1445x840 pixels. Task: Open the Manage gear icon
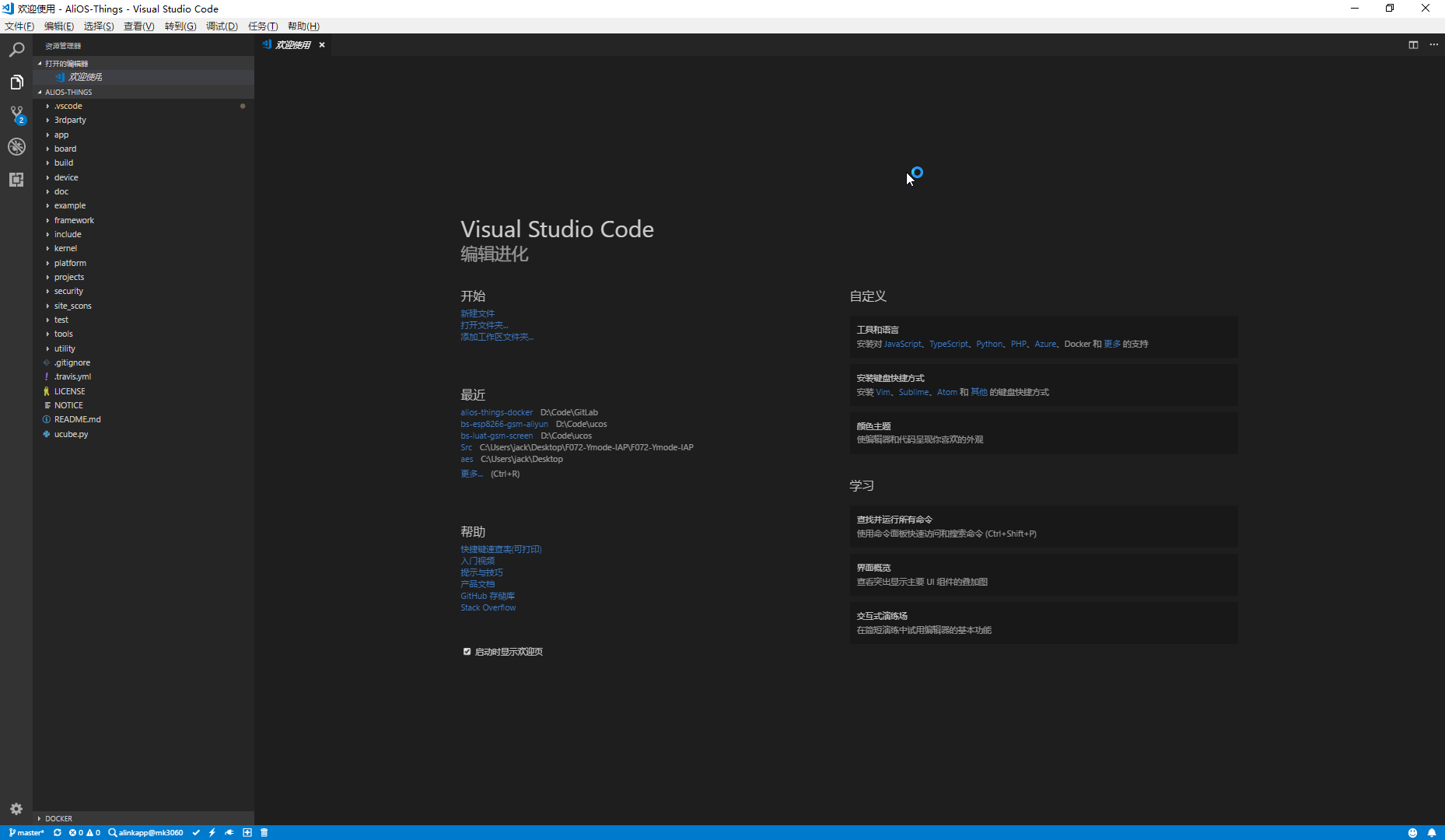pos(16,809)
